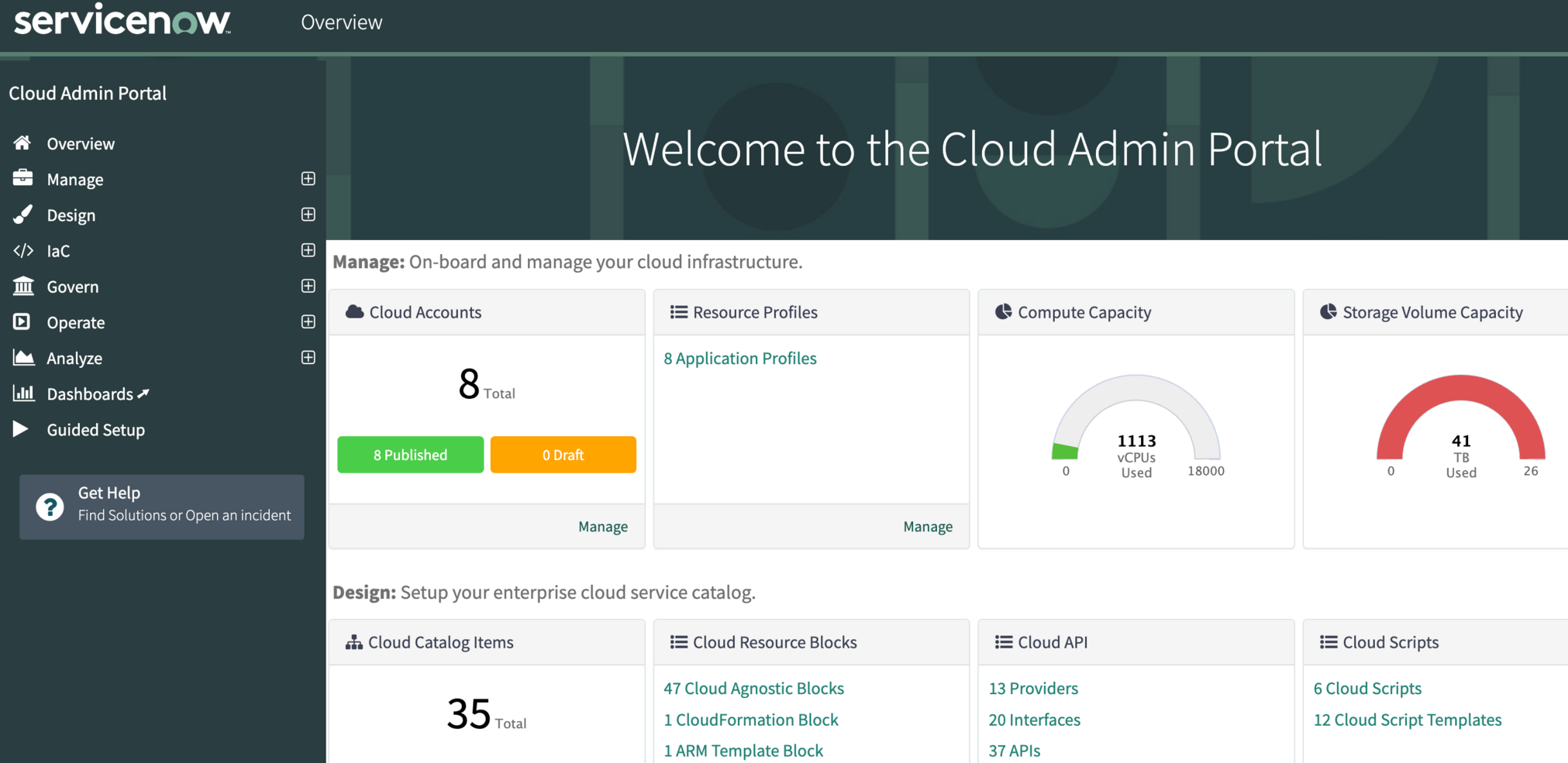Click the Compute Capacity vCPU gauge

coord(1136,424)
